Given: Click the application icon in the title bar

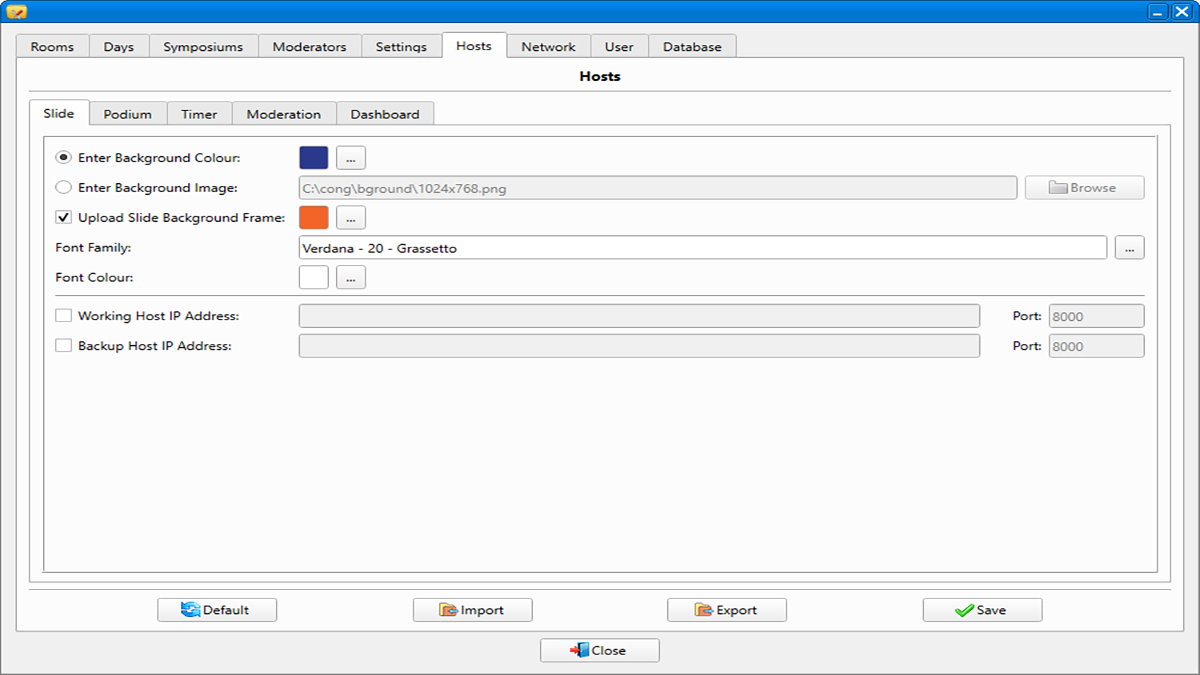Looking at the screenshot, I should (x=16, y=11).
